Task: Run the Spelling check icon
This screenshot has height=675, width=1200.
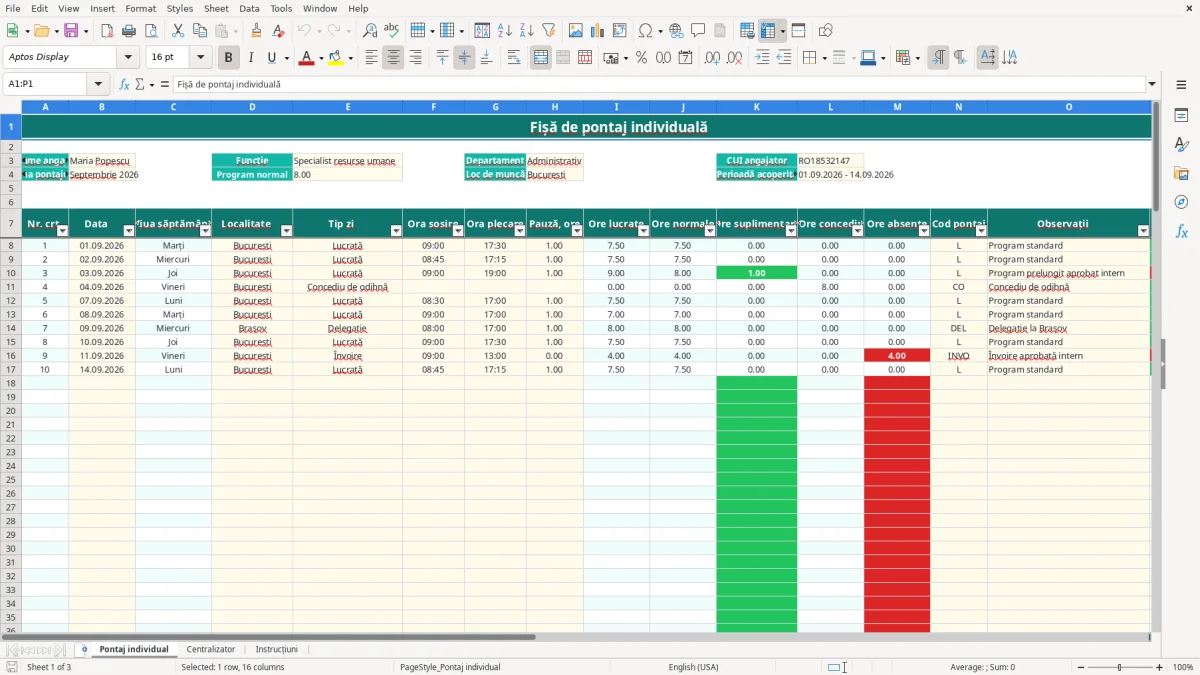Action: [x=392, y=31]
